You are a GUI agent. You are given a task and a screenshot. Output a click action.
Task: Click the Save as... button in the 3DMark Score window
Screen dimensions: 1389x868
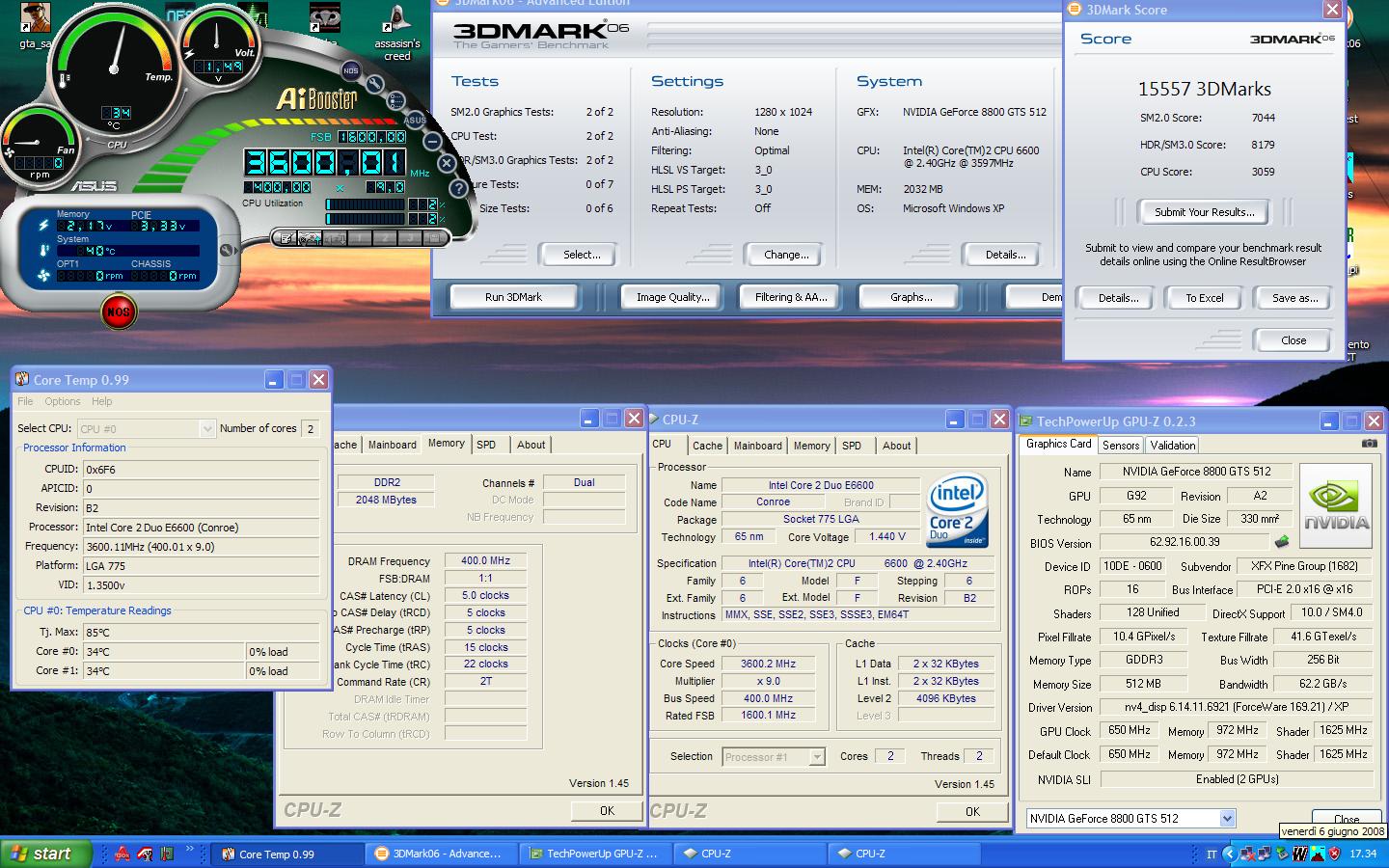pyautogui.click(x=1294, y=298)
